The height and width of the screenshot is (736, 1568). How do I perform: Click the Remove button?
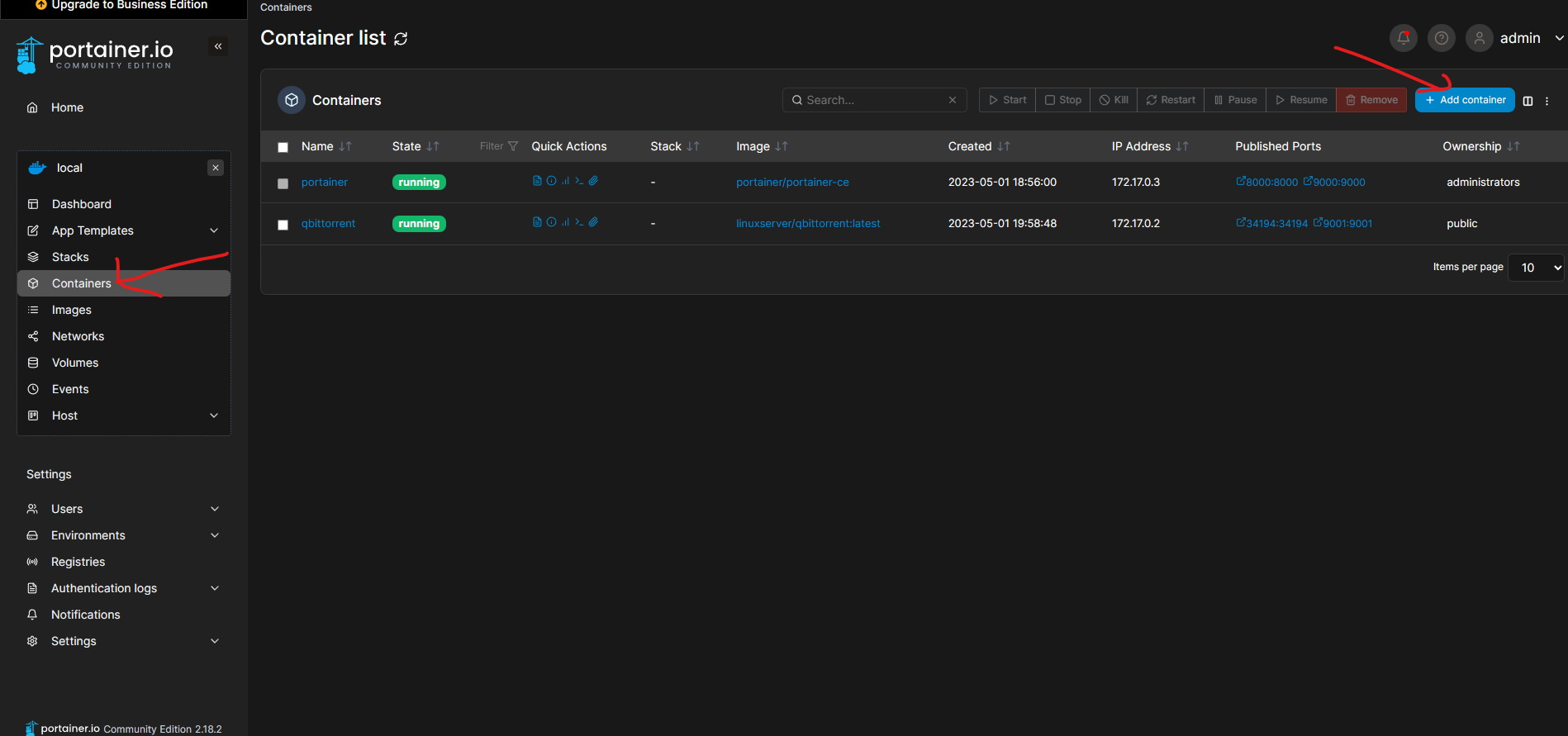(1371, 100)
